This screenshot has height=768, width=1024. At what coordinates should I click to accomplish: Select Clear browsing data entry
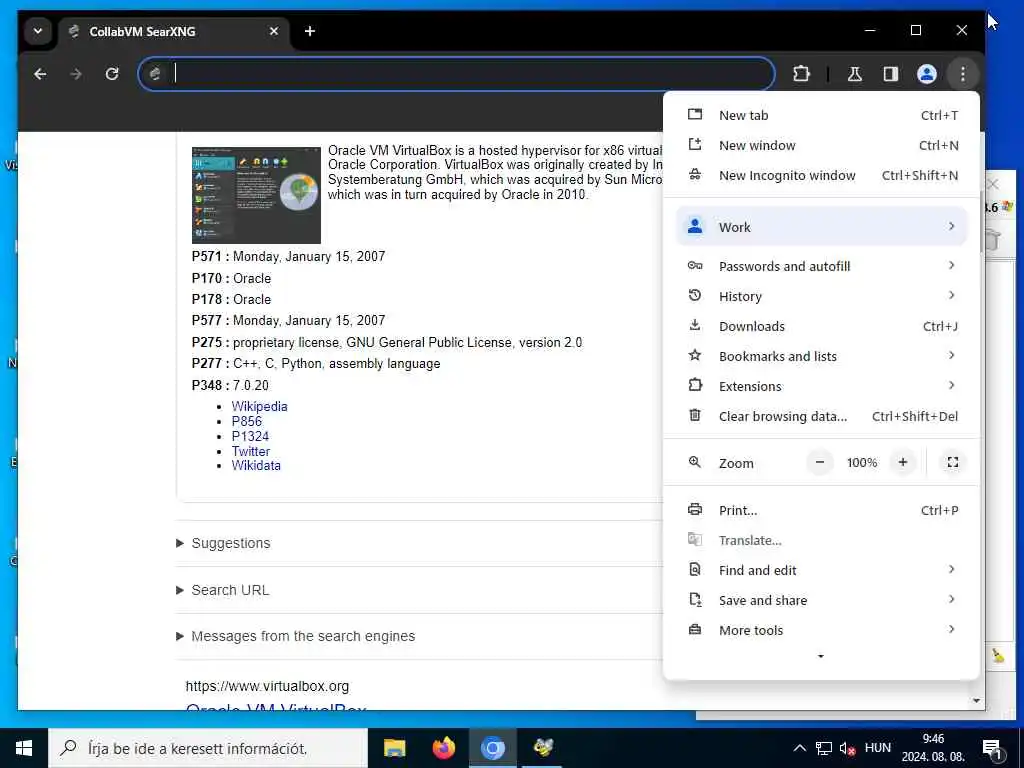[x=822, y=417]
